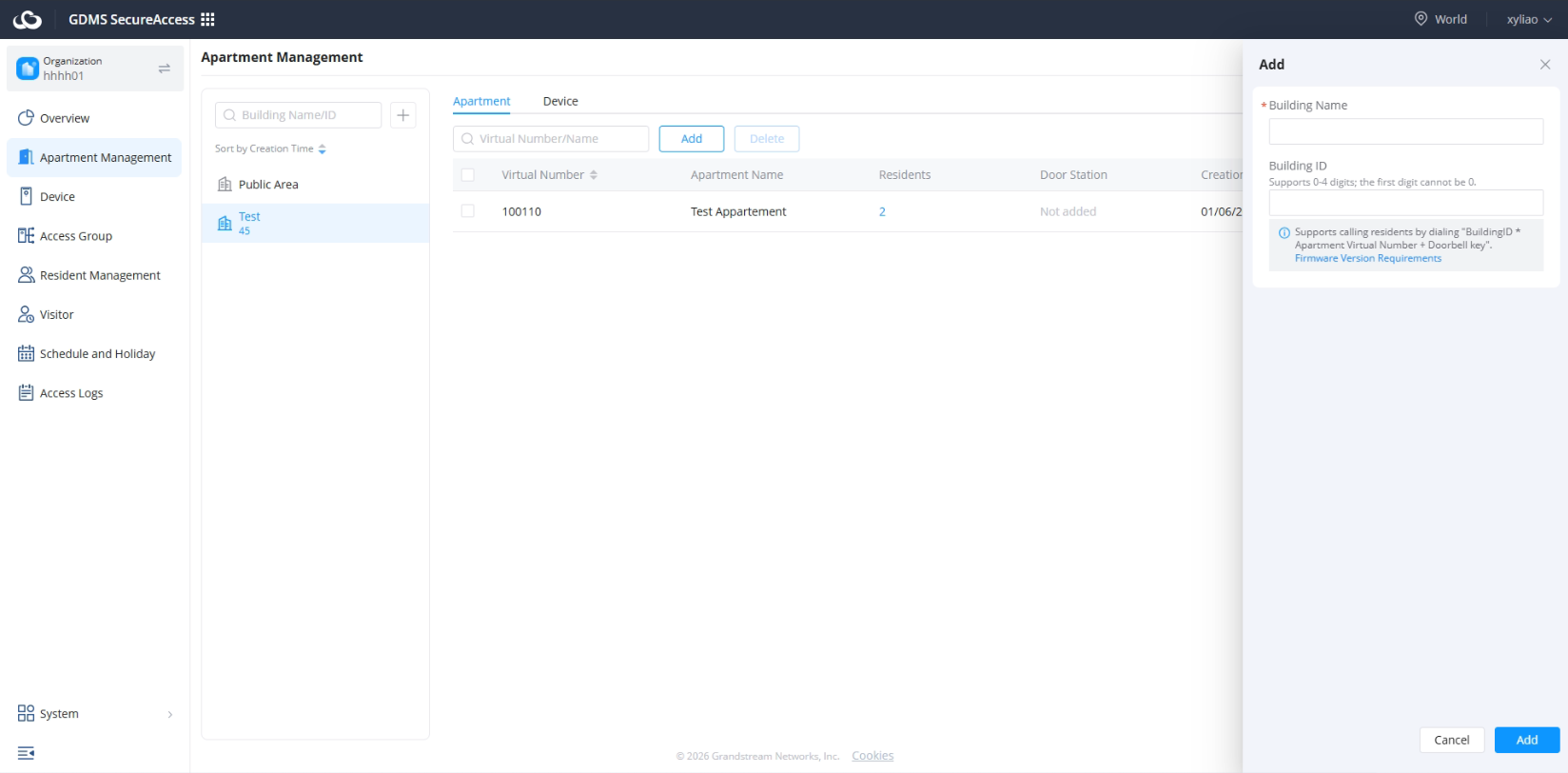Click the World location pin icon
The height and width of the screenshot is (773, 1568).
tap(1421, 19)
